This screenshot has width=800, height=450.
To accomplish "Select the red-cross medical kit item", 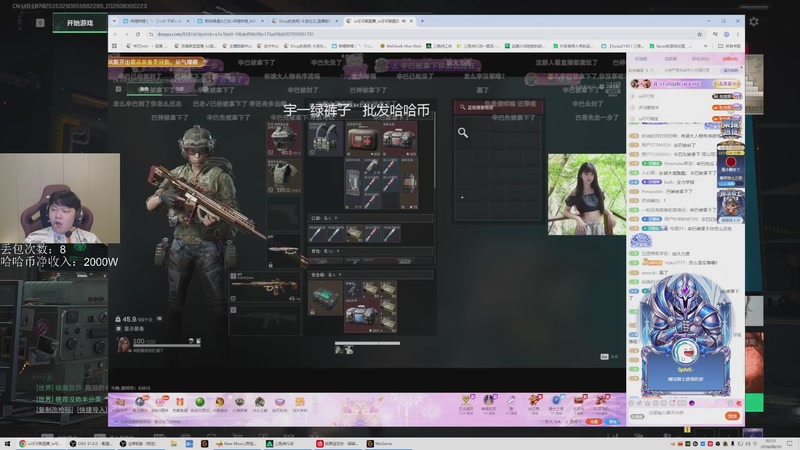I will (x=363, y=139).
